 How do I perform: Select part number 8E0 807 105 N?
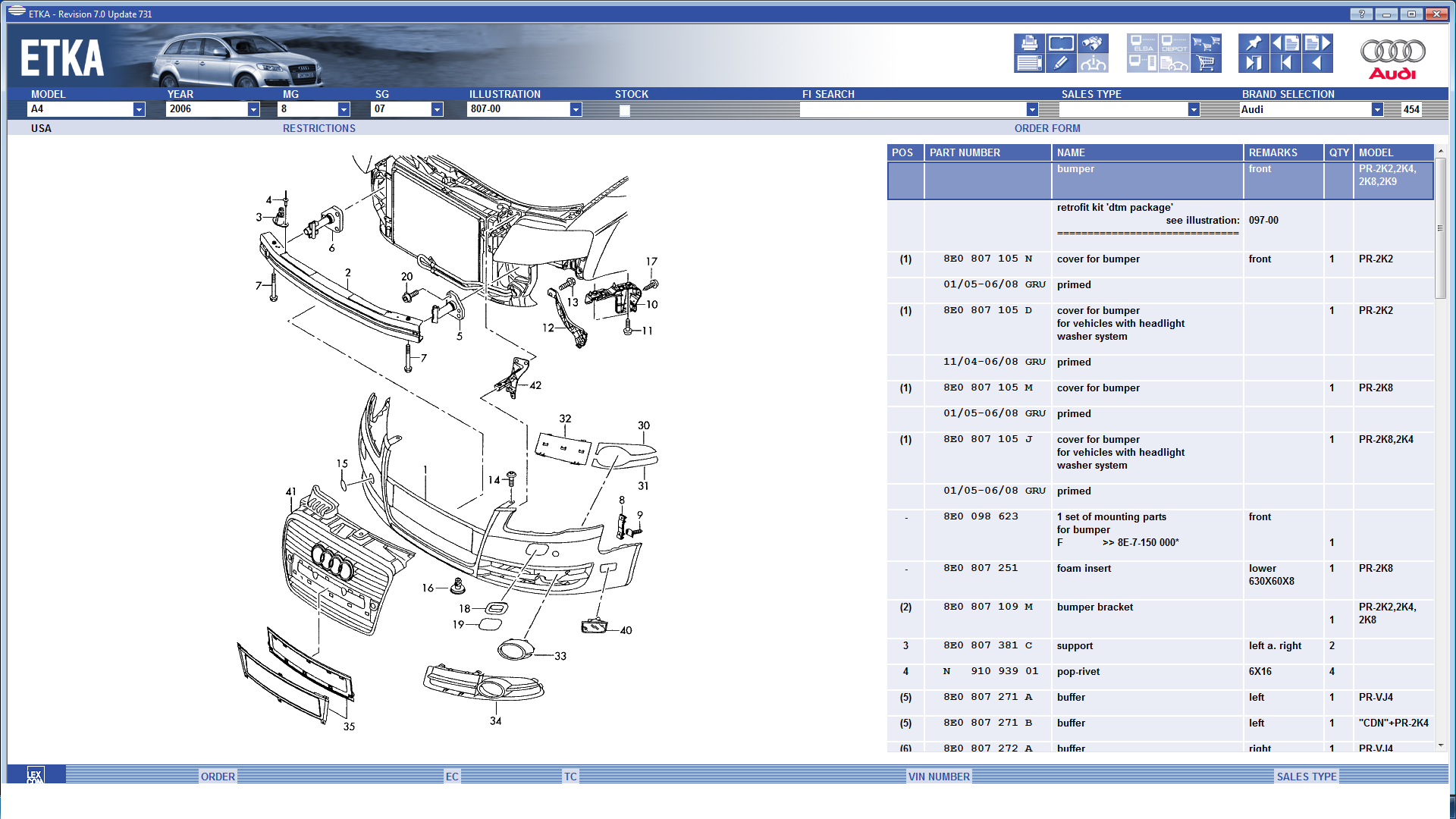[987, 259]
